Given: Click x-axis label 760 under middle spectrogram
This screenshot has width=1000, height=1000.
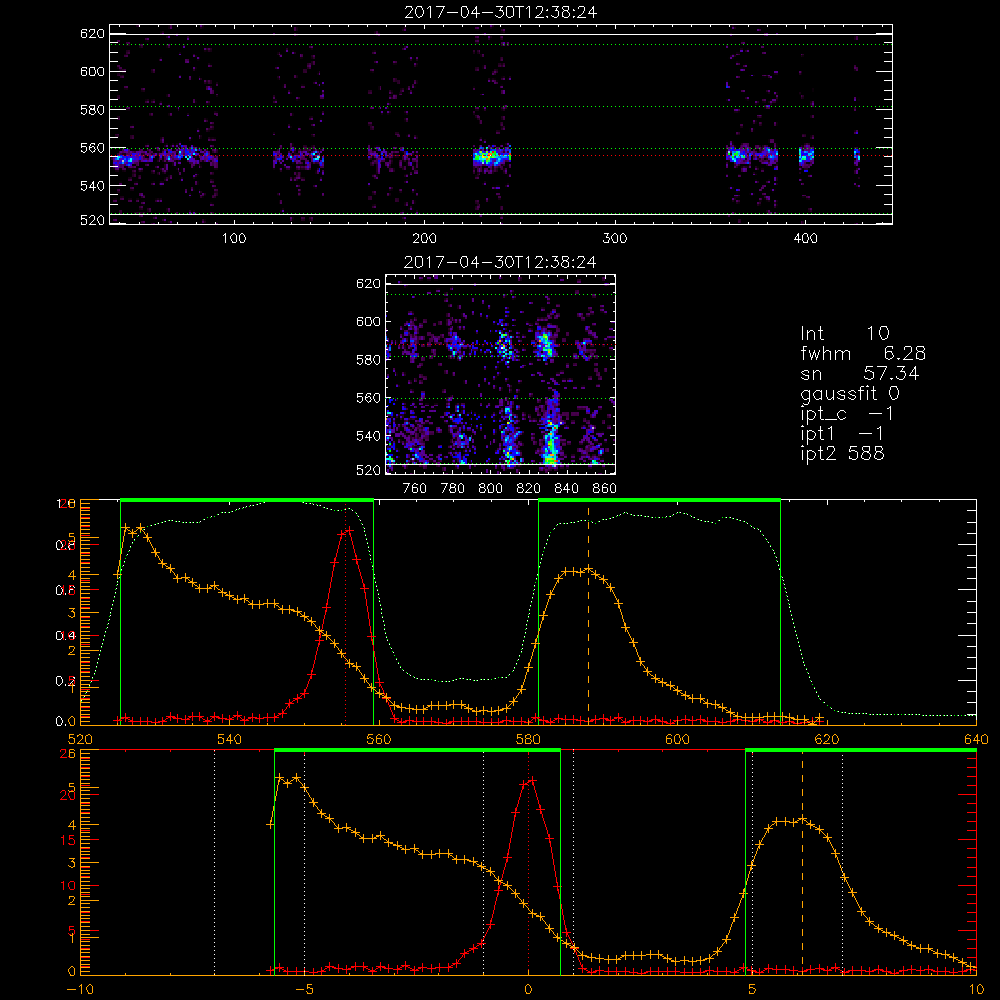Looking at the screenshot, I should point(415,489).
